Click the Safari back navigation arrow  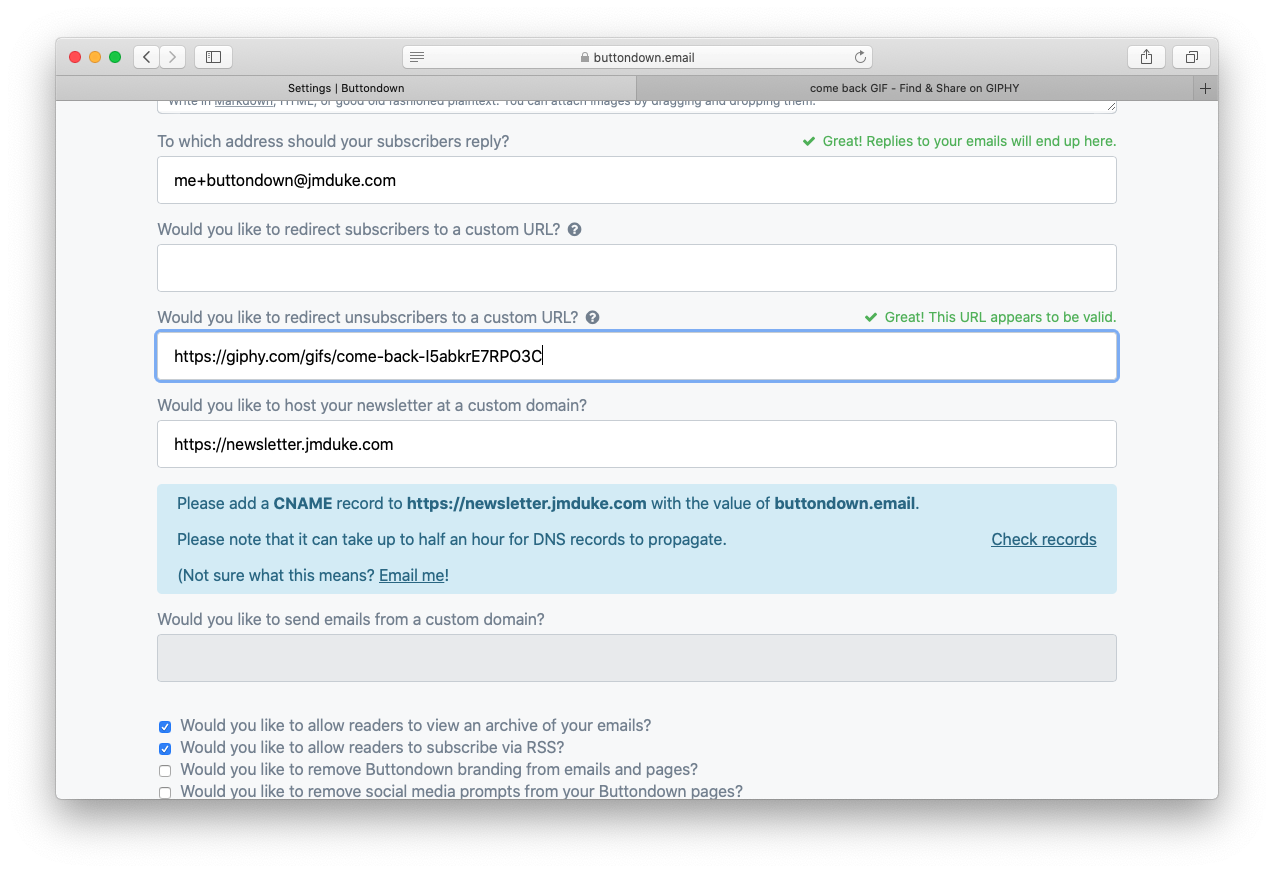click(147, 57)
